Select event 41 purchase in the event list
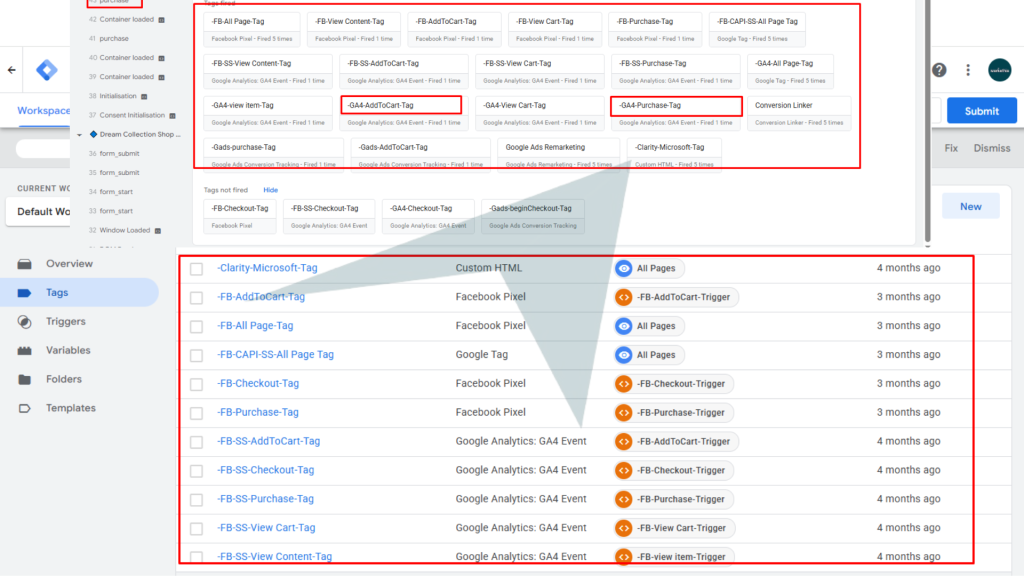 (114, 39)
